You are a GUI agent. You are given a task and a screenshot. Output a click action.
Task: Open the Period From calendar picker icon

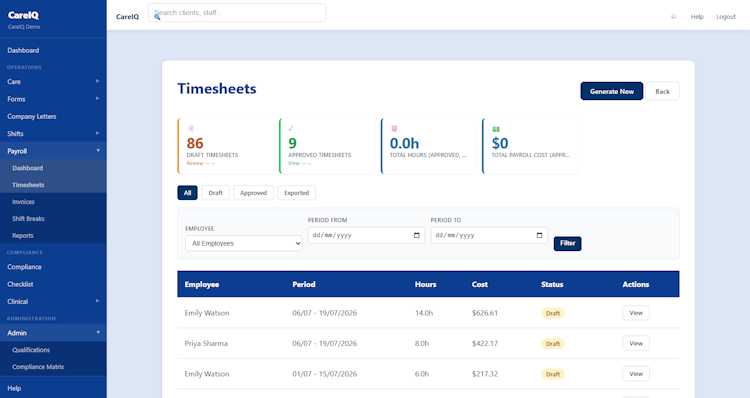pyautogui.click(x=417, y=235)
